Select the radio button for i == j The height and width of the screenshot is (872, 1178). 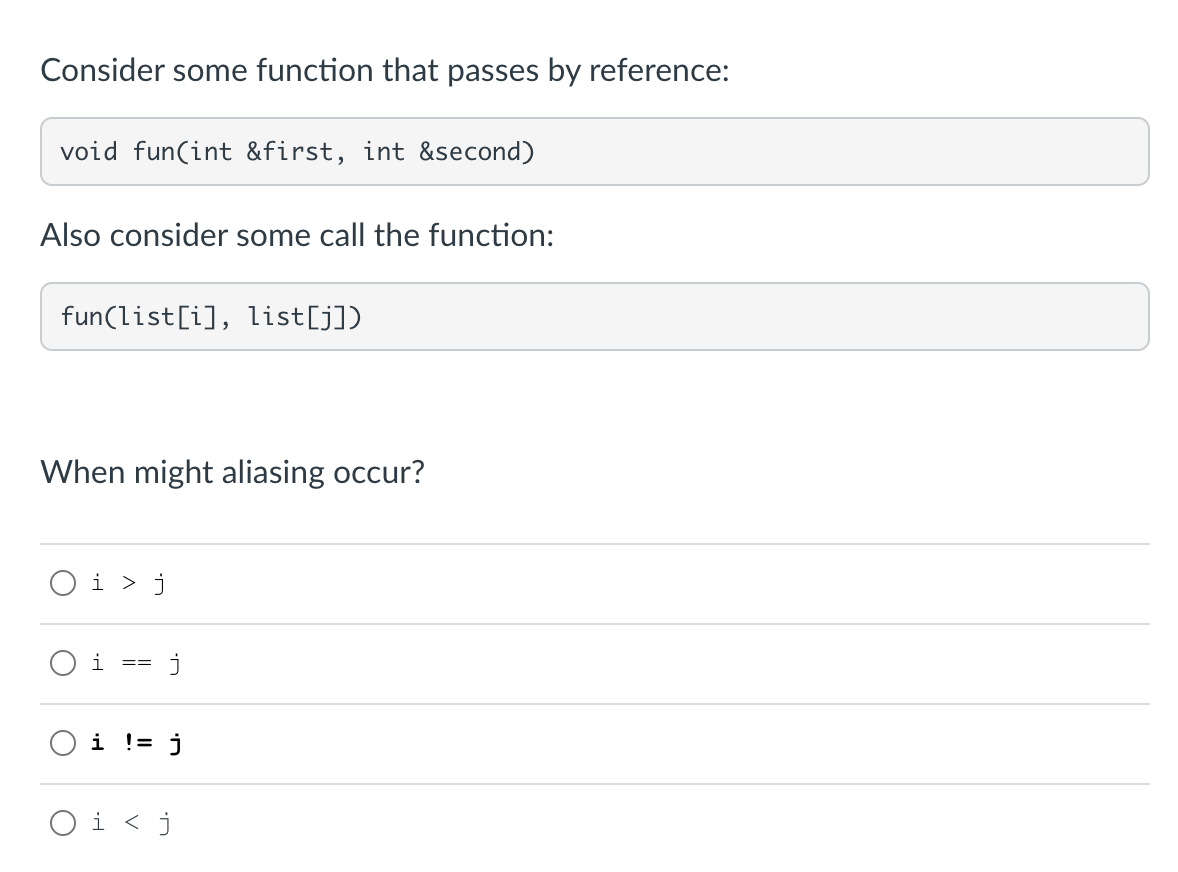click(63, 662)
